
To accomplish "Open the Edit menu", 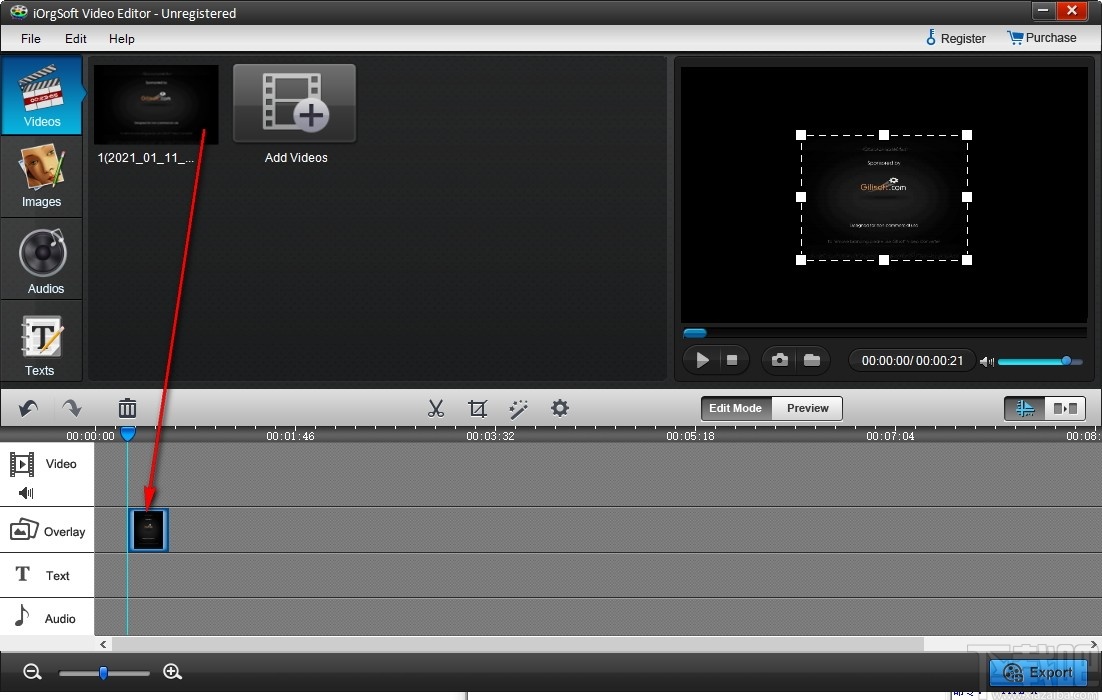I will [x=75, y=39].
